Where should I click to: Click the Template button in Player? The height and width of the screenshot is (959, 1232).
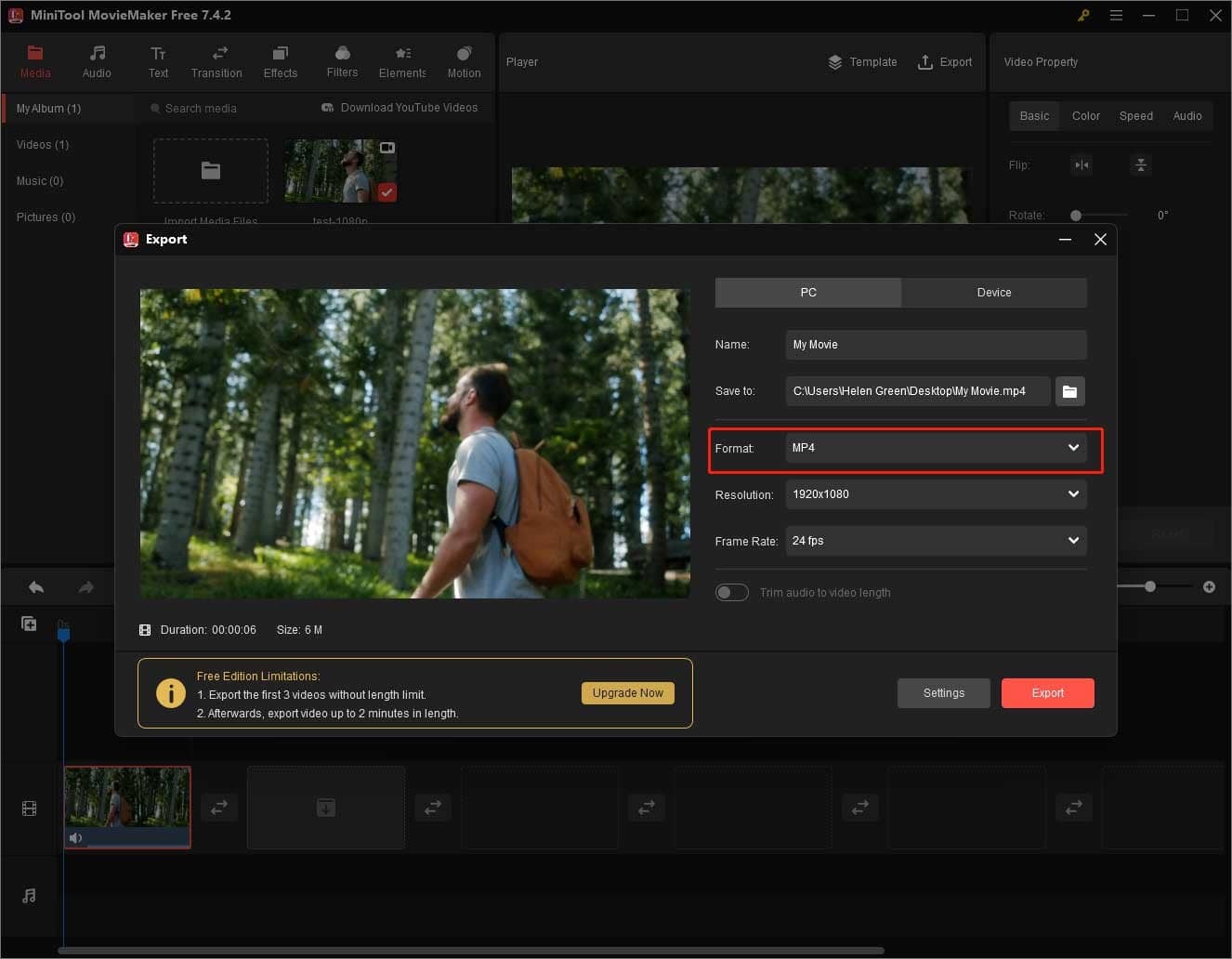[x=862, y=62]
